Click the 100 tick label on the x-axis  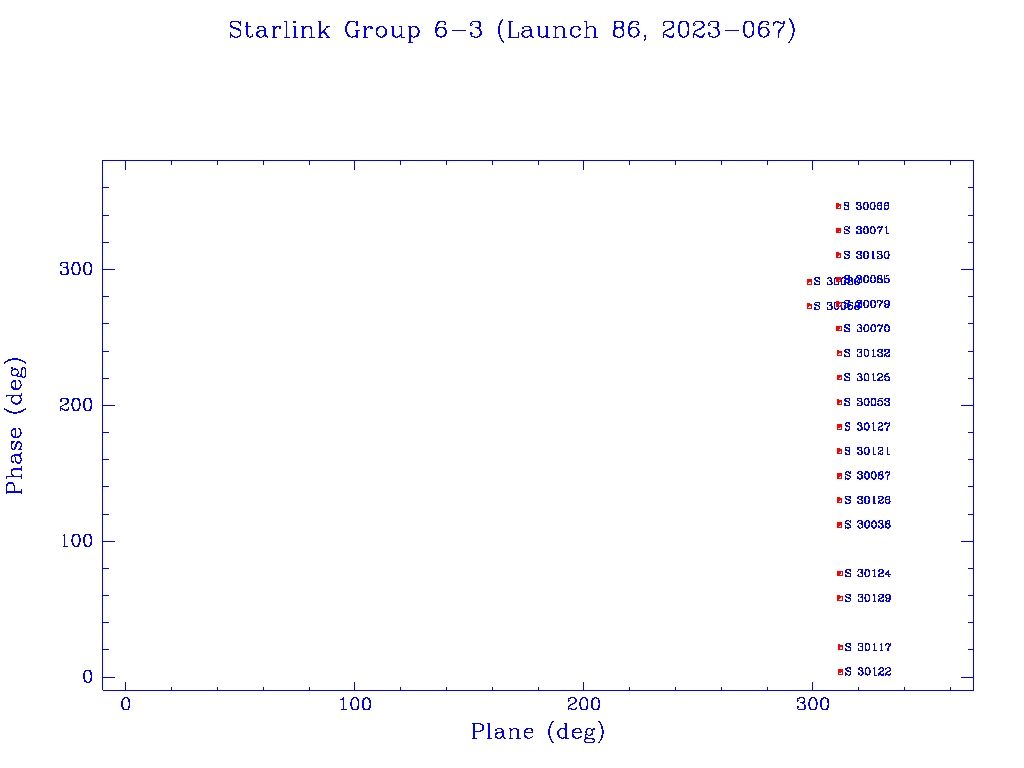coord(355,705)
